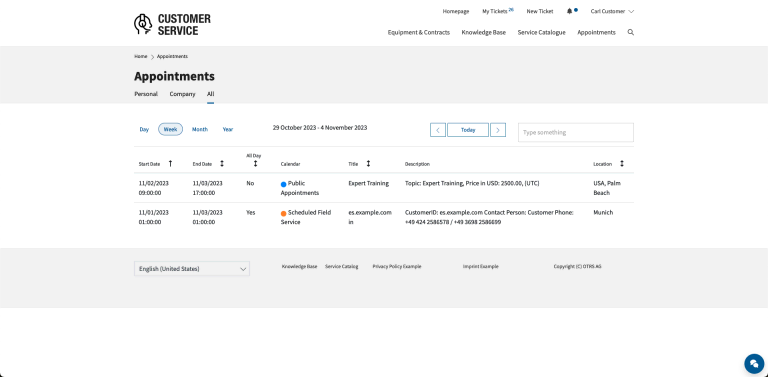Open Equipment & Contracts menu

[419, 32]
